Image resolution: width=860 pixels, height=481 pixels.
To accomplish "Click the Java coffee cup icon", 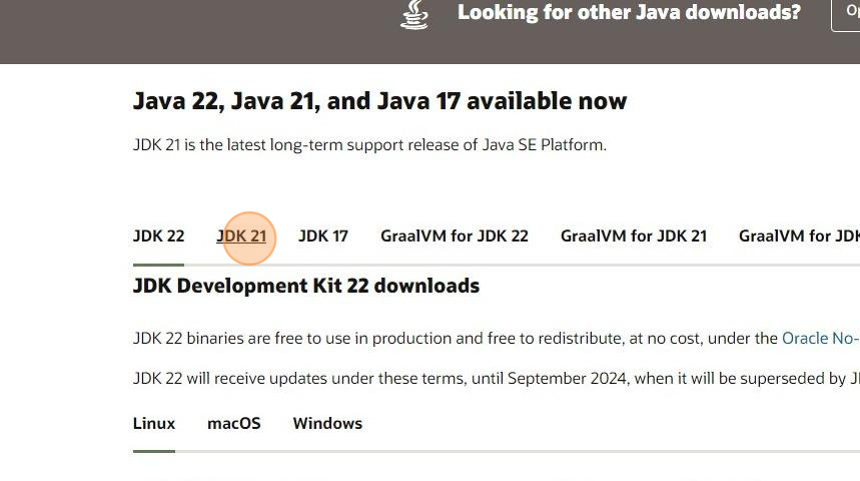I will pyautogui.click(x=414, y=14).
